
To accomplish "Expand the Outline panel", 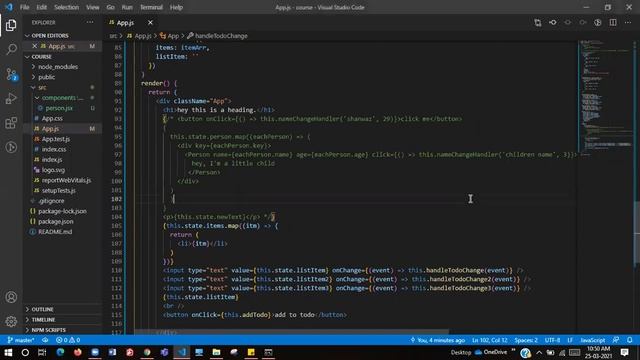I will 62,309.
